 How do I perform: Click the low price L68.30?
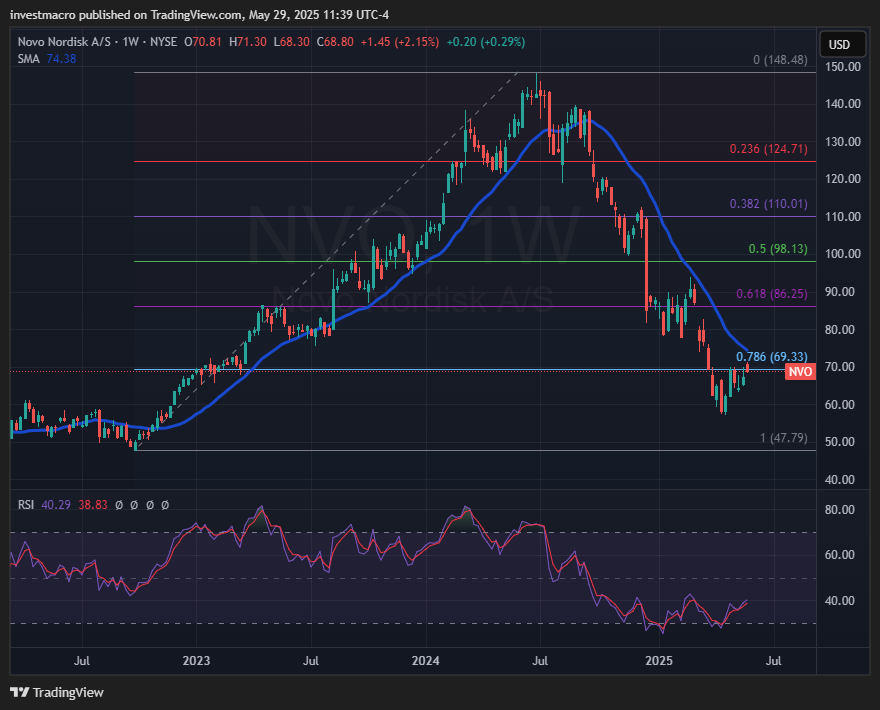point(291,42)
